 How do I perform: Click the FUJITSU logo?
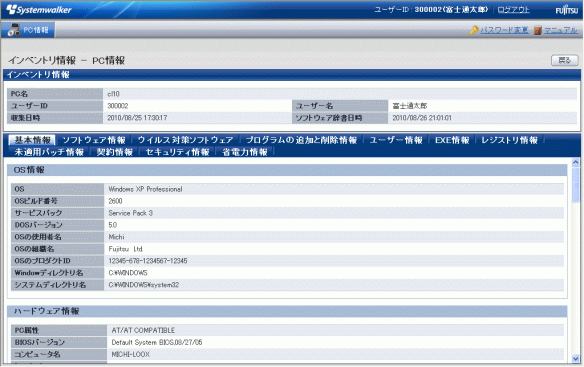[x=567, y=10]
